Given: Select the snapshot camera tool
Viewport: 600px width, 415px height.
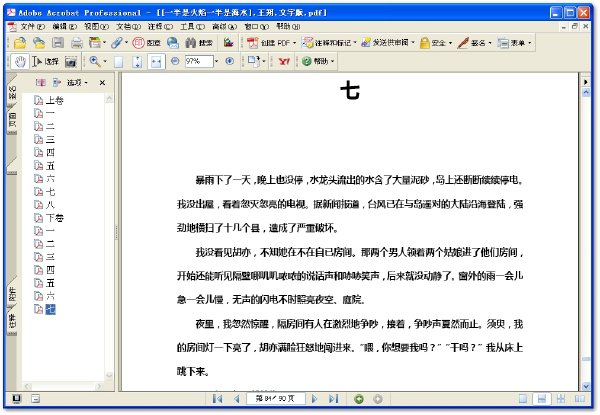Looking at the screenshot, I should [x=70, y=61].
